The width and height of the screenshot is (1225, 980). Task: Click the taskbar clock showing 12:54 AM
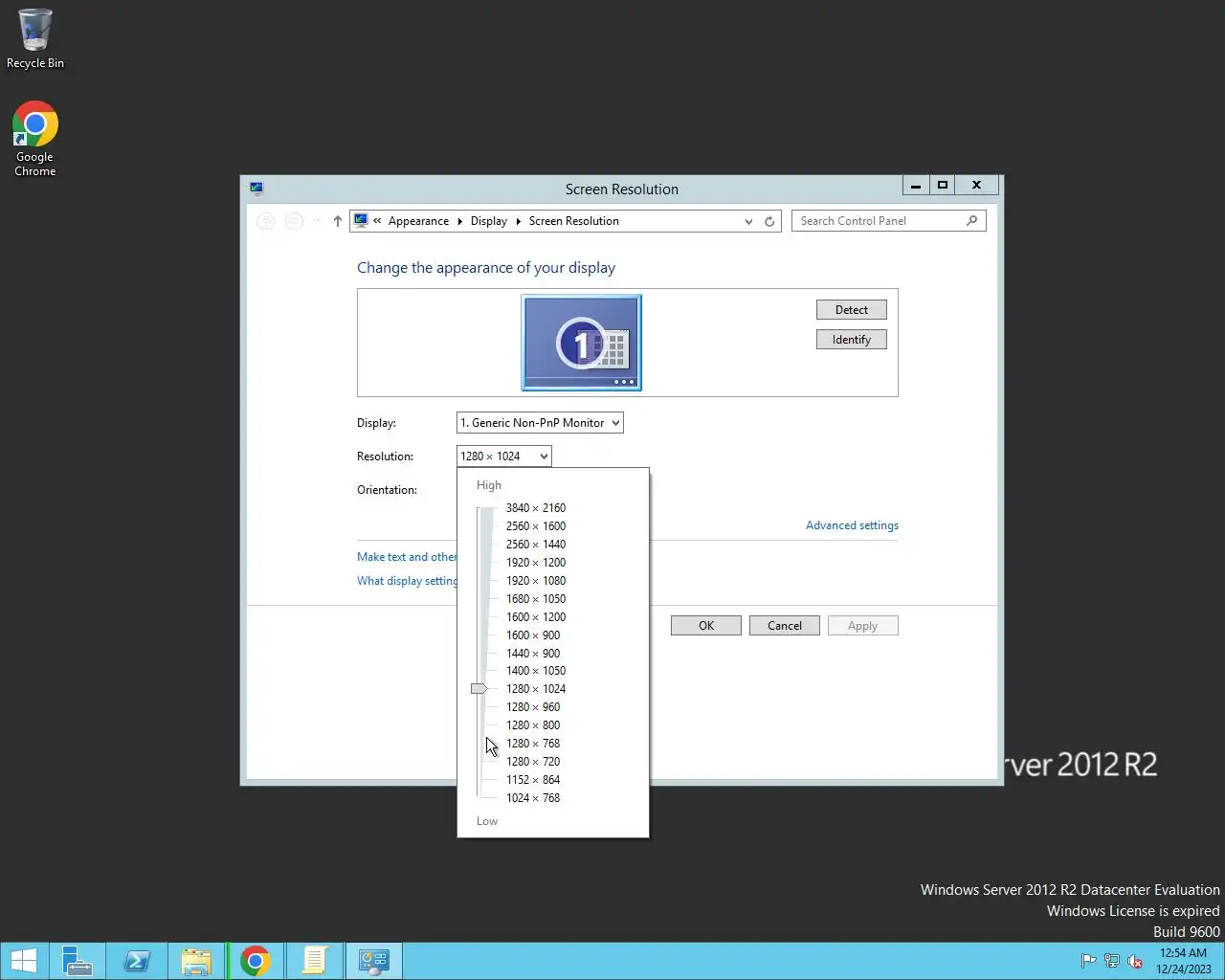click(1184, 961)
